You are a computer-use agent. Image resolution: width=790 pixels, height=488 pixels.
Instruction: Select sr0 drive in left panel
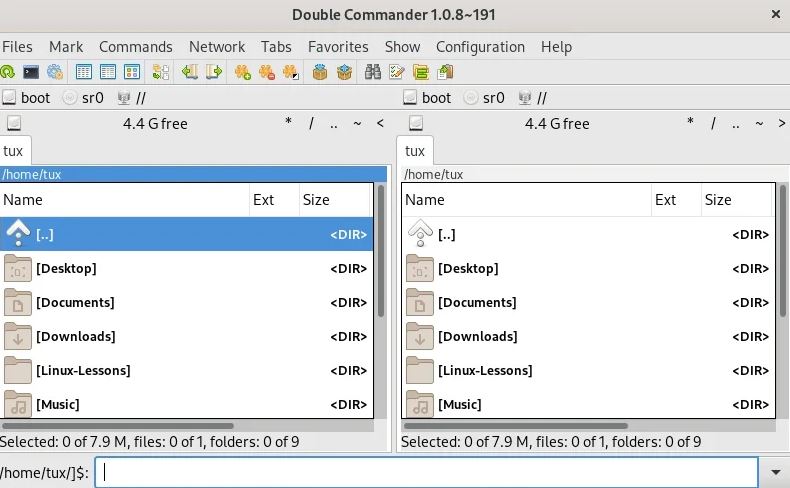(x=84, y=98)
